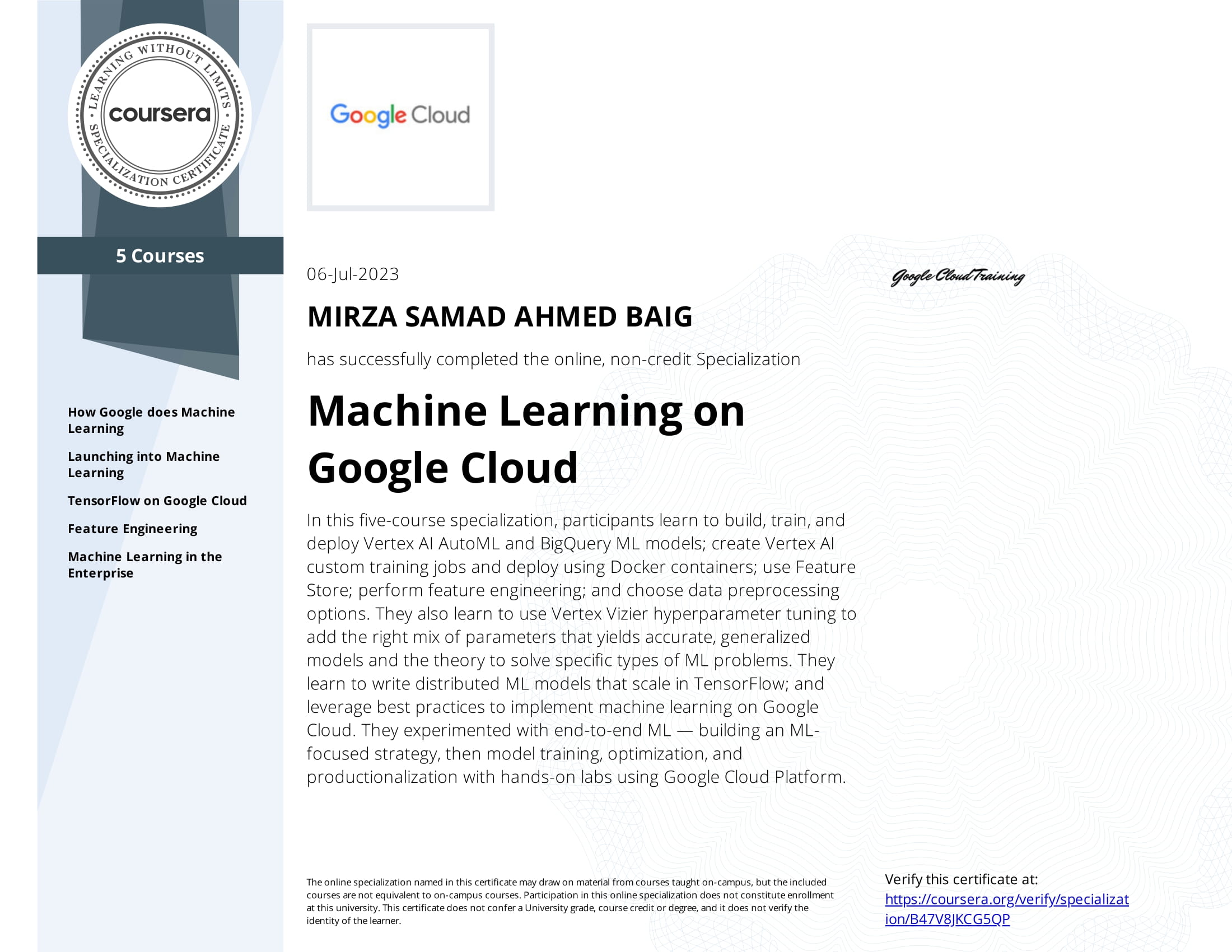
Task: Click 'Machine Learning in the Enterprise' course
Action: (x=145, y=564)
